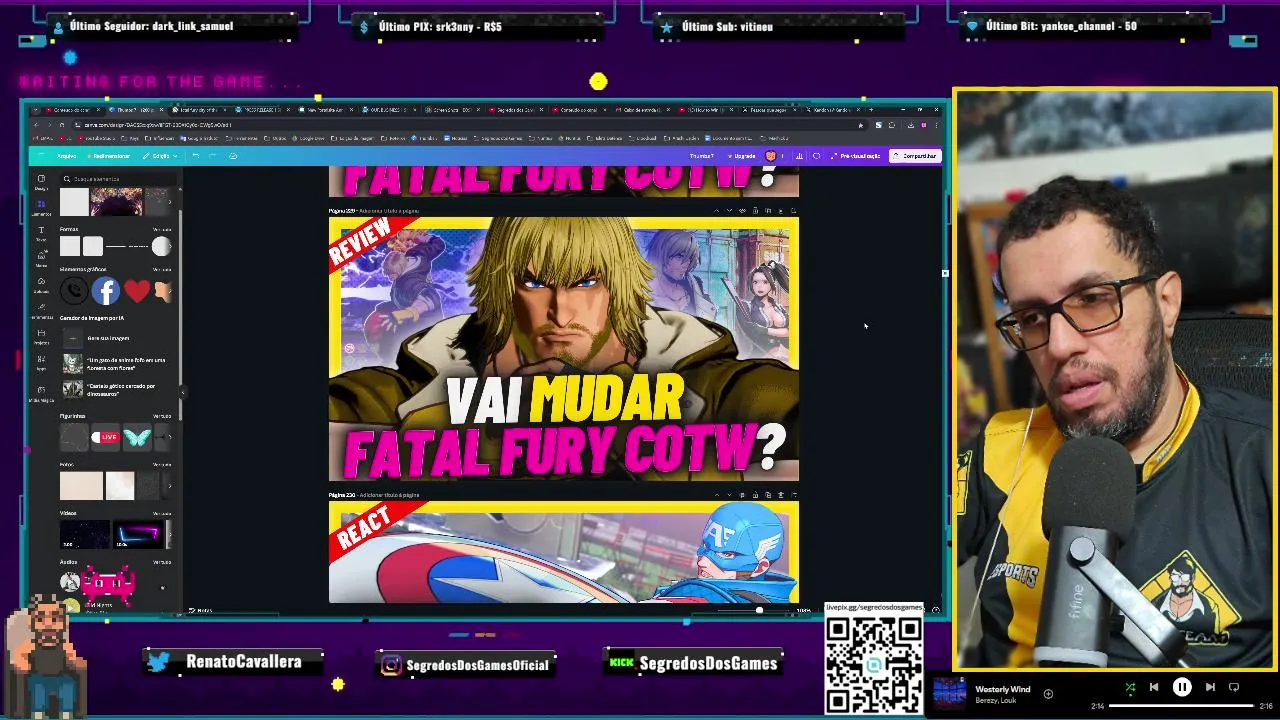Open the Text tab in Canva sidebar
This screenshot has width=1280, height=720.
41,234
